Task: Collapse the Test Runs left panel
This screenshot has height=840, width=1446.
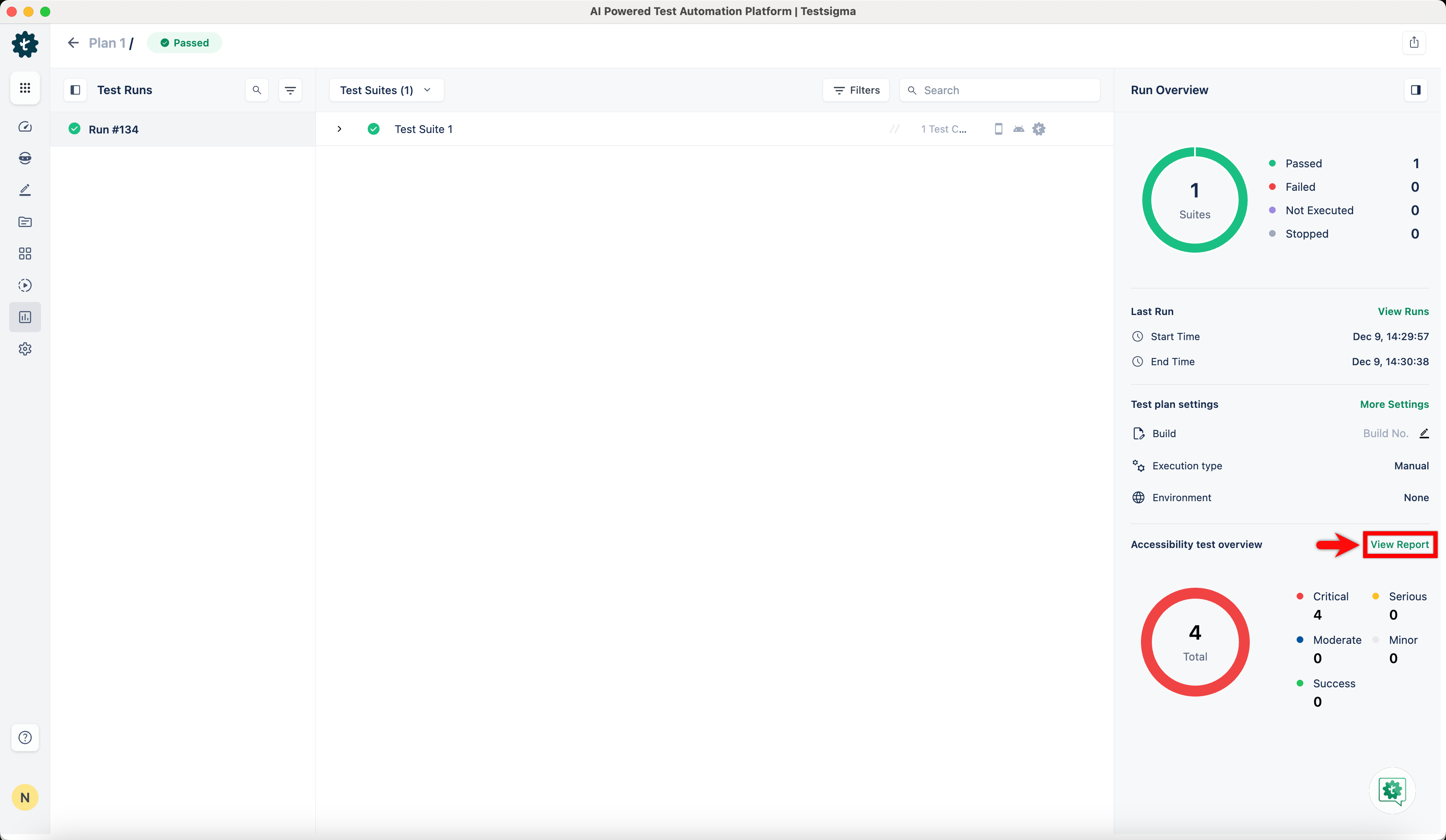Action: click(75, 90)
